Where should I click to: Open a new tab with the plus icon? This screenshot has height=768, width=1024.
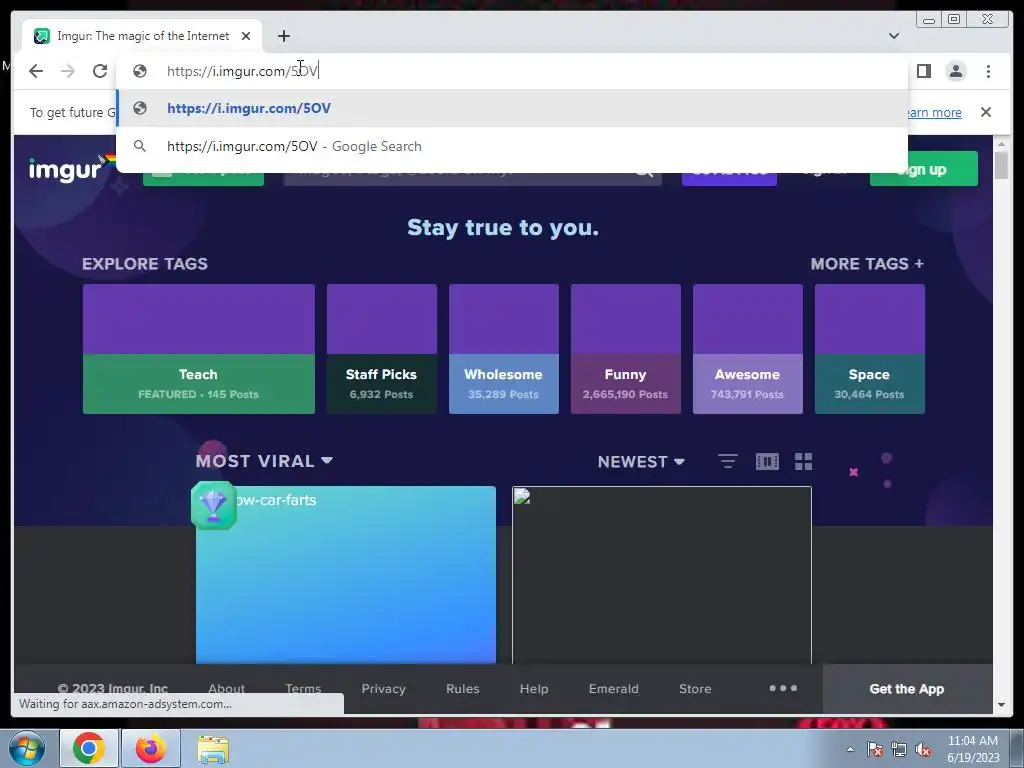[x=283, y=36]
